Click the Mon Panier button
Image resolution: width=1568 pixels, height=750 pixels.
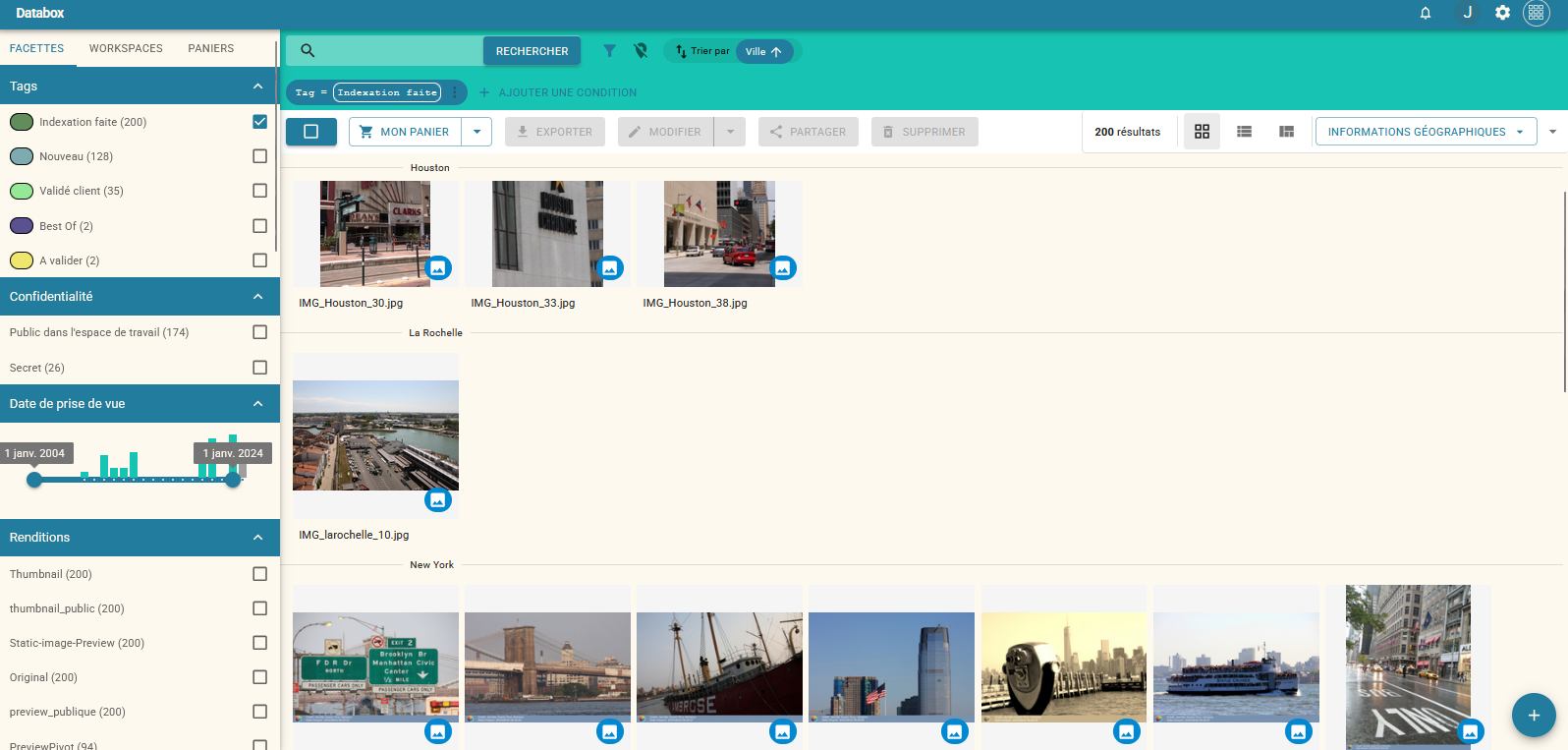click(x=406, y=132)
